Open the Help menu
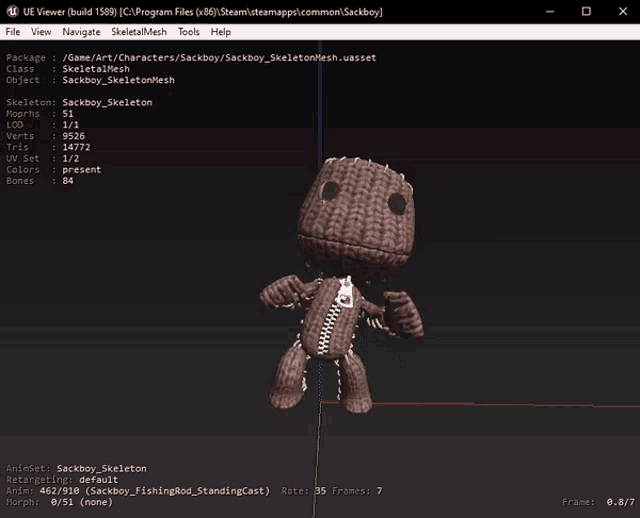640x518 pixels. pyautogui.click(x=221, y=32)
